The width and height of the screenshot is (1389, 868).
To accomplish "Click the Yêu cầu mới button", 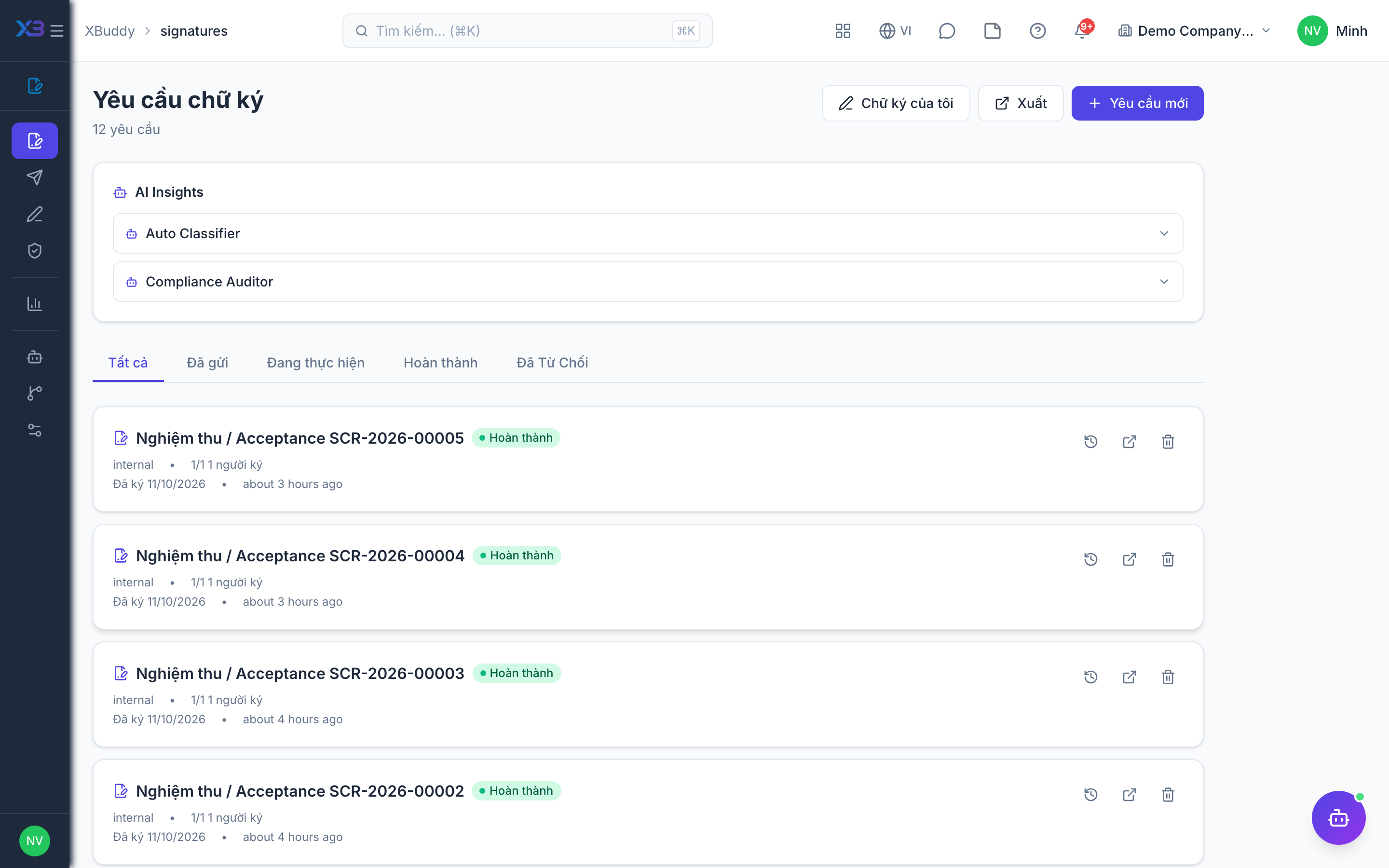I will 1137,103.
